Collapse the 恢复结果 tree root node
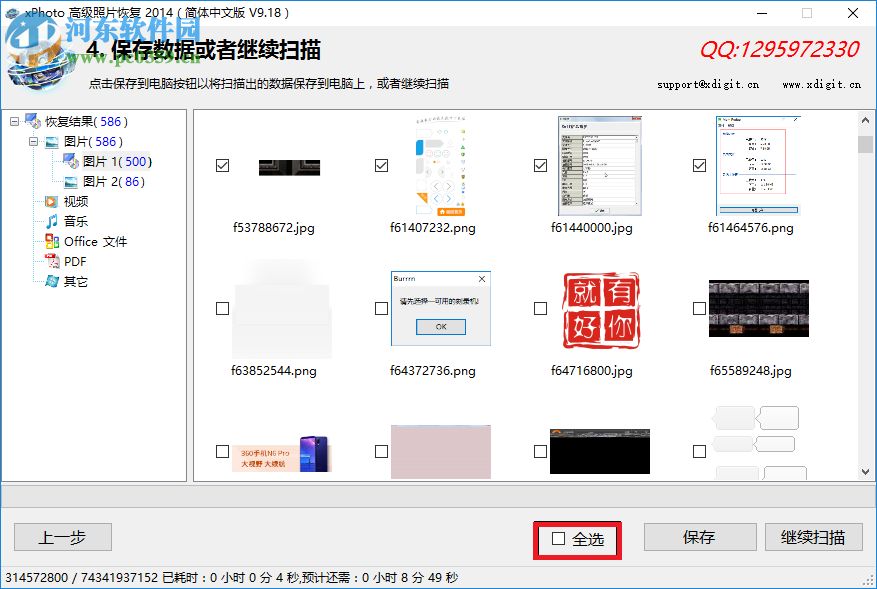The image size is (877, 589). tap(12, 121)
